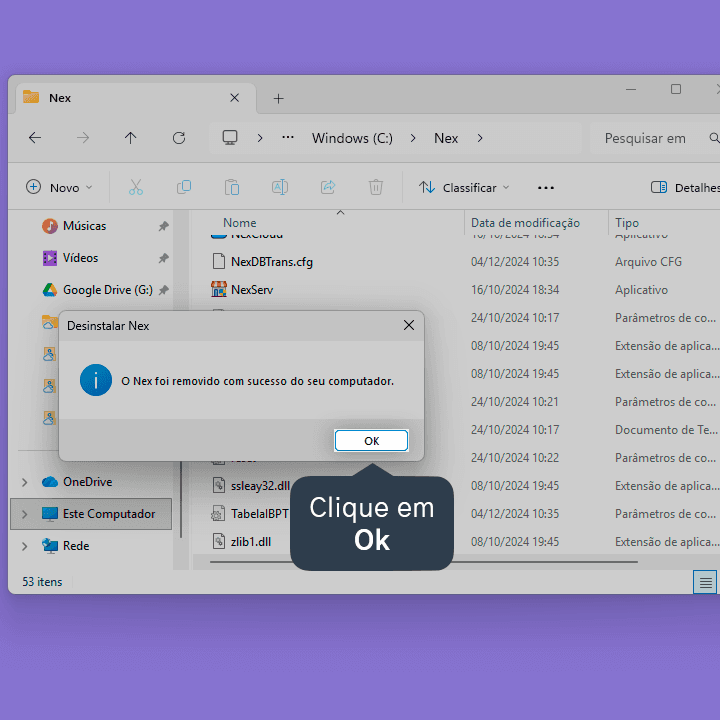Switch to details view layout icon

705,583
